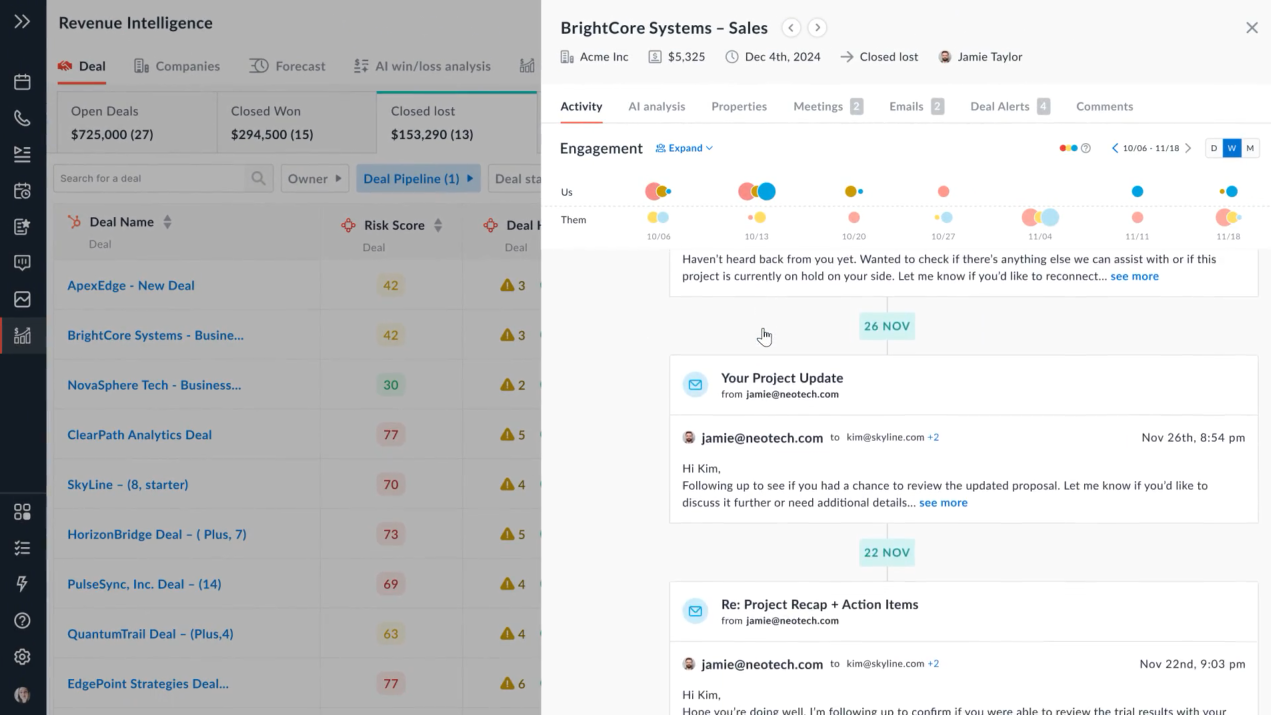Screen dimensions: 1271x715
Task: Open the lightning bolt automation icon
Action: tap(22, 584)
